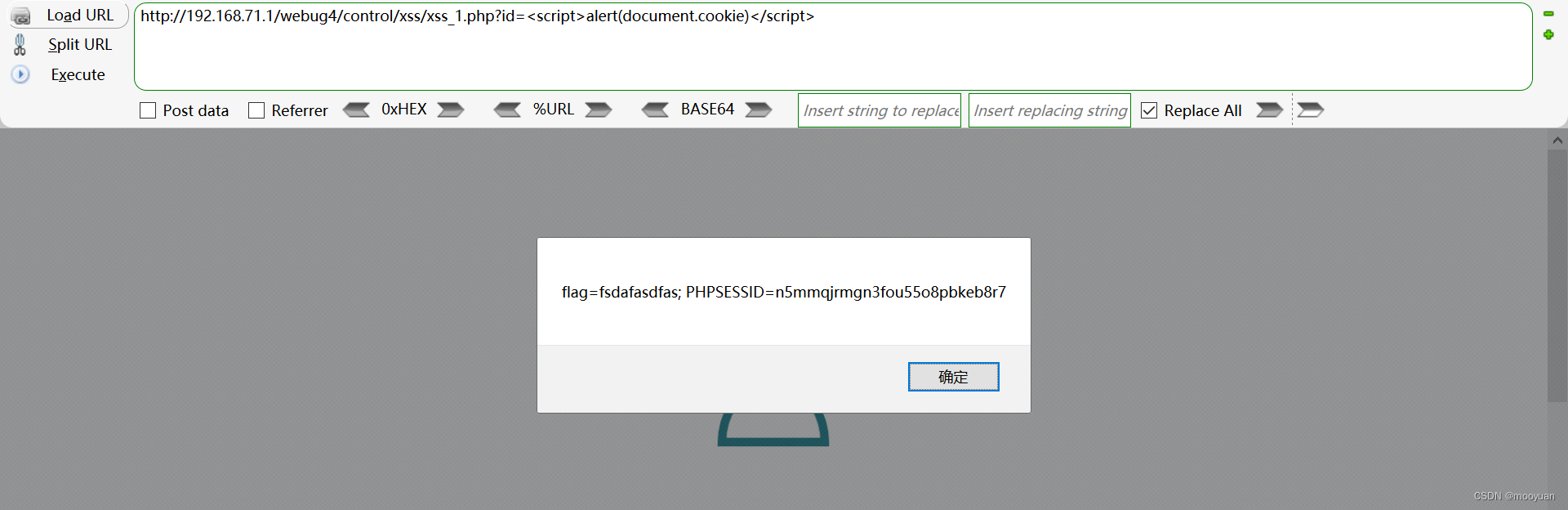1568x510 pixels.
Task: Click the green minus icon beside URL box
Action: (x=1548, y=14)
